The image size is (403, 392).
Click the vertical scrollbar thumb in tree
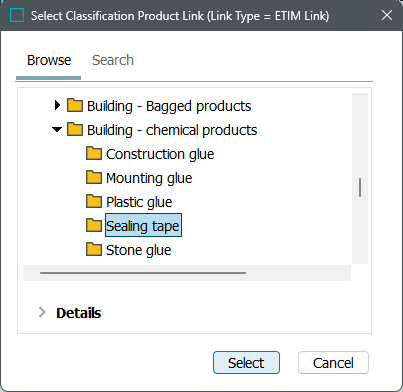(360, 187)
